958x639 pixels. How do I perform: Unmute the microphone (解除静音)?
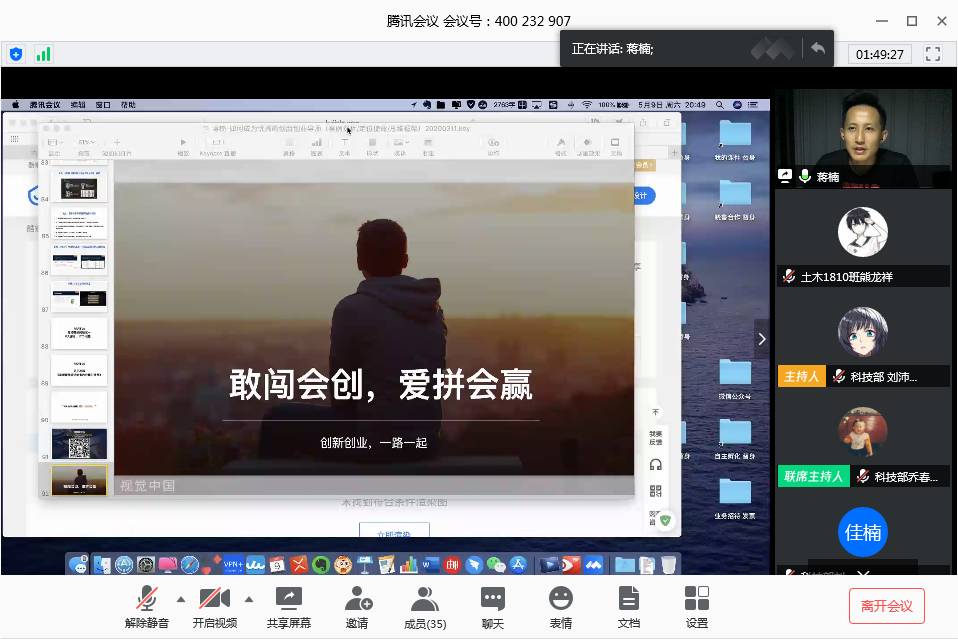(147, 607)
